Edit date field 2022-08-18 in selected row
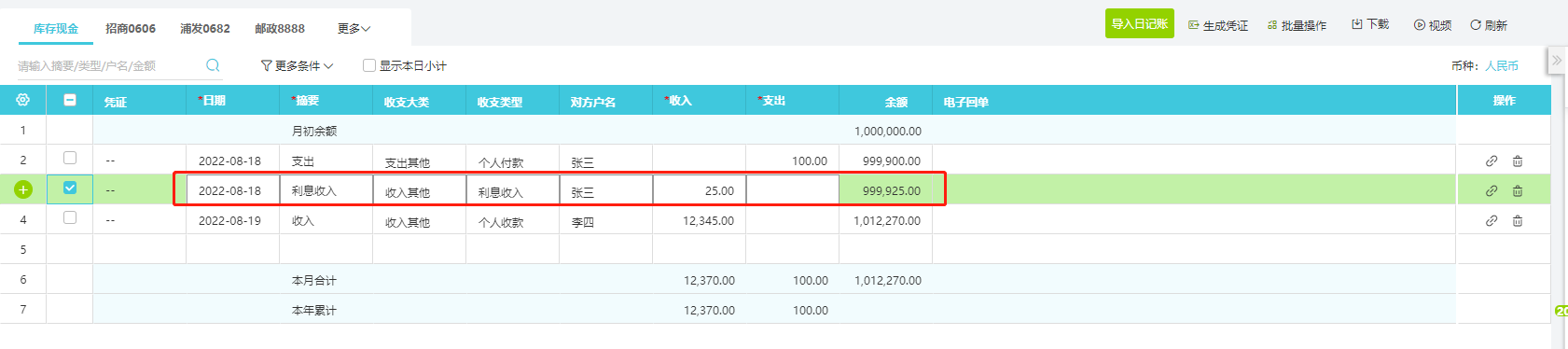The height and width of the screenshot is (349, 1568). 233,190
